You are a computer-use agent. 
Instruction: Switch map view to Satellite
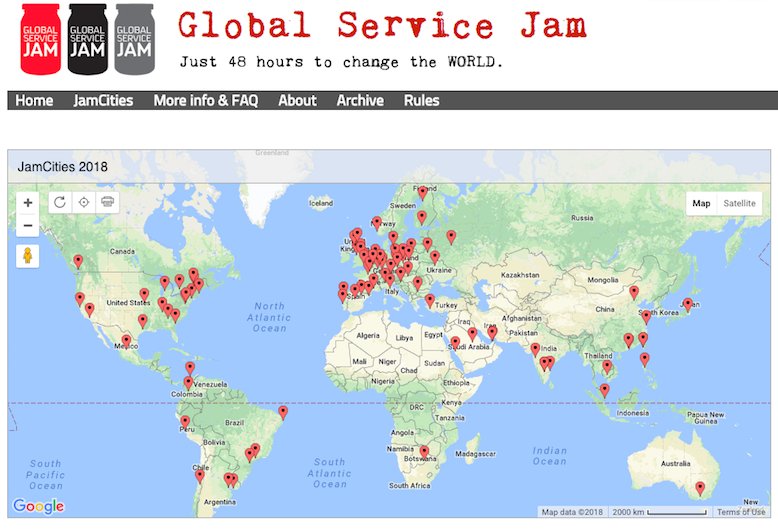[739, 203]
